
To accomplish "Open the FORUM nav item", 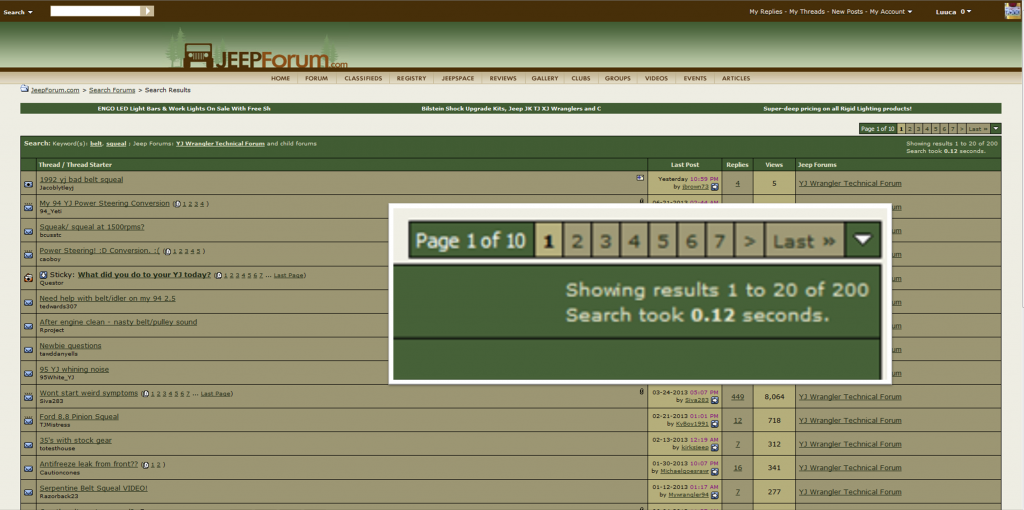I will (x=316, y=78).
